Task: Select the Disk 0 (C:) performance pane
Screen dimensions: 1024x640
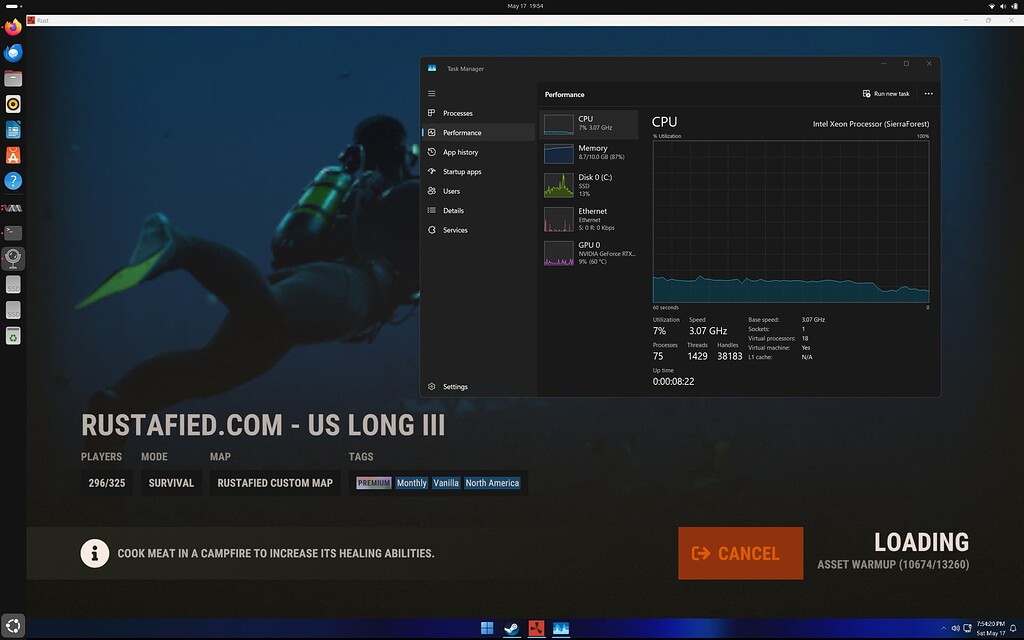Action: pyautogui.click(x=588, y=185)
